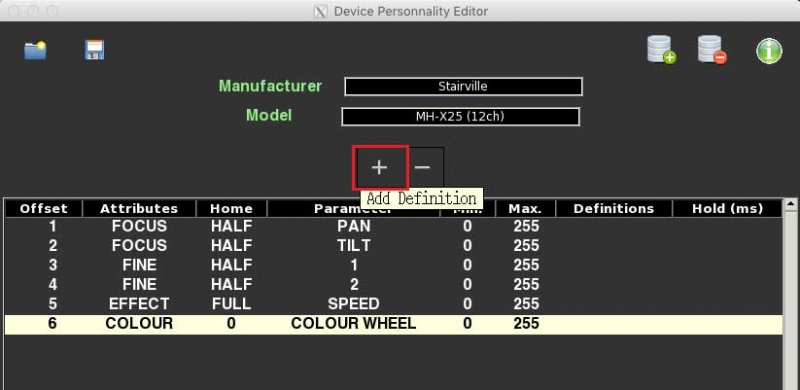800x390 pixels.
Task: Click offset 1 row number
Action: pos(53,226)
